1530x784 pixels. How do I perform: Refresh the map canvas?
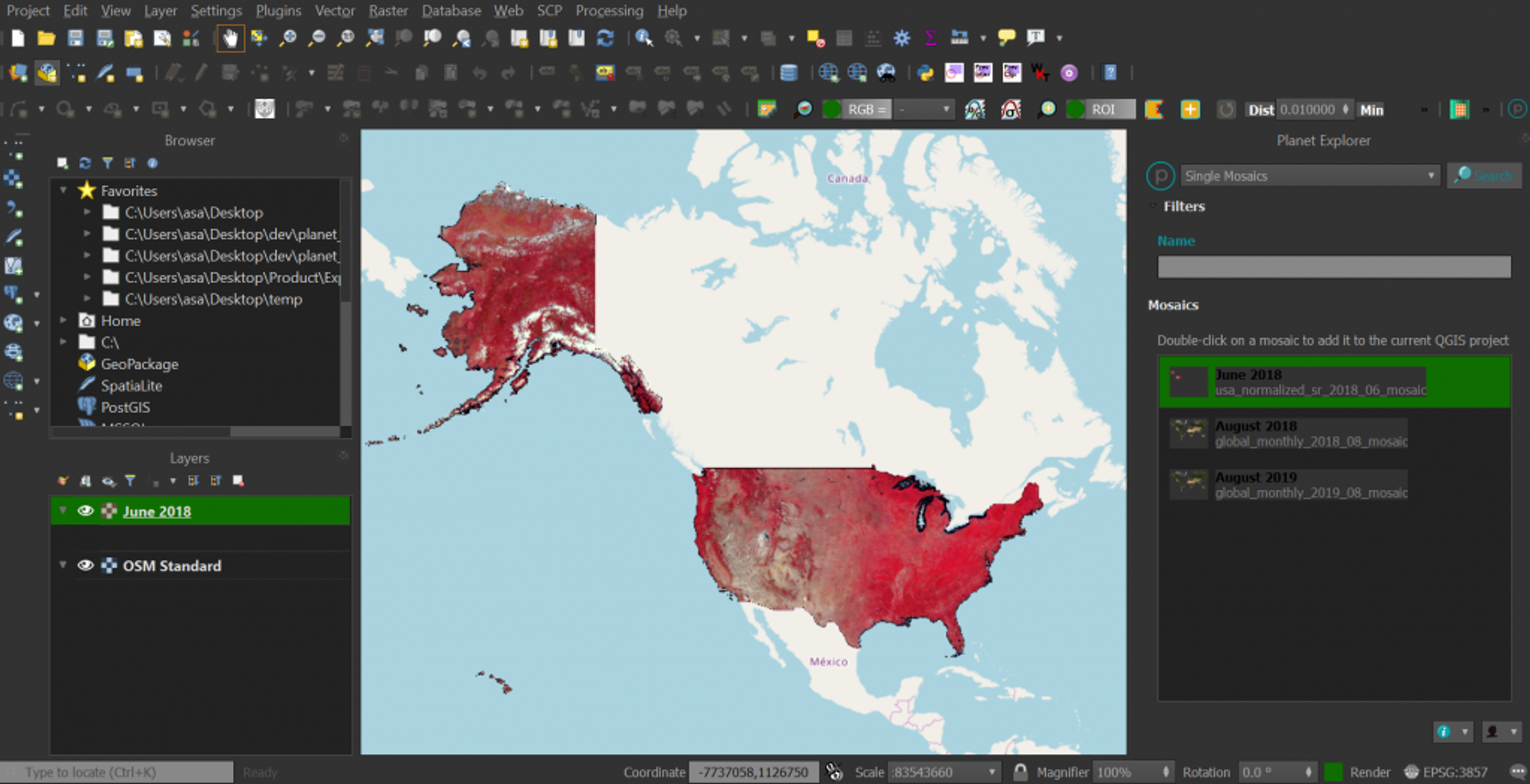605,38
